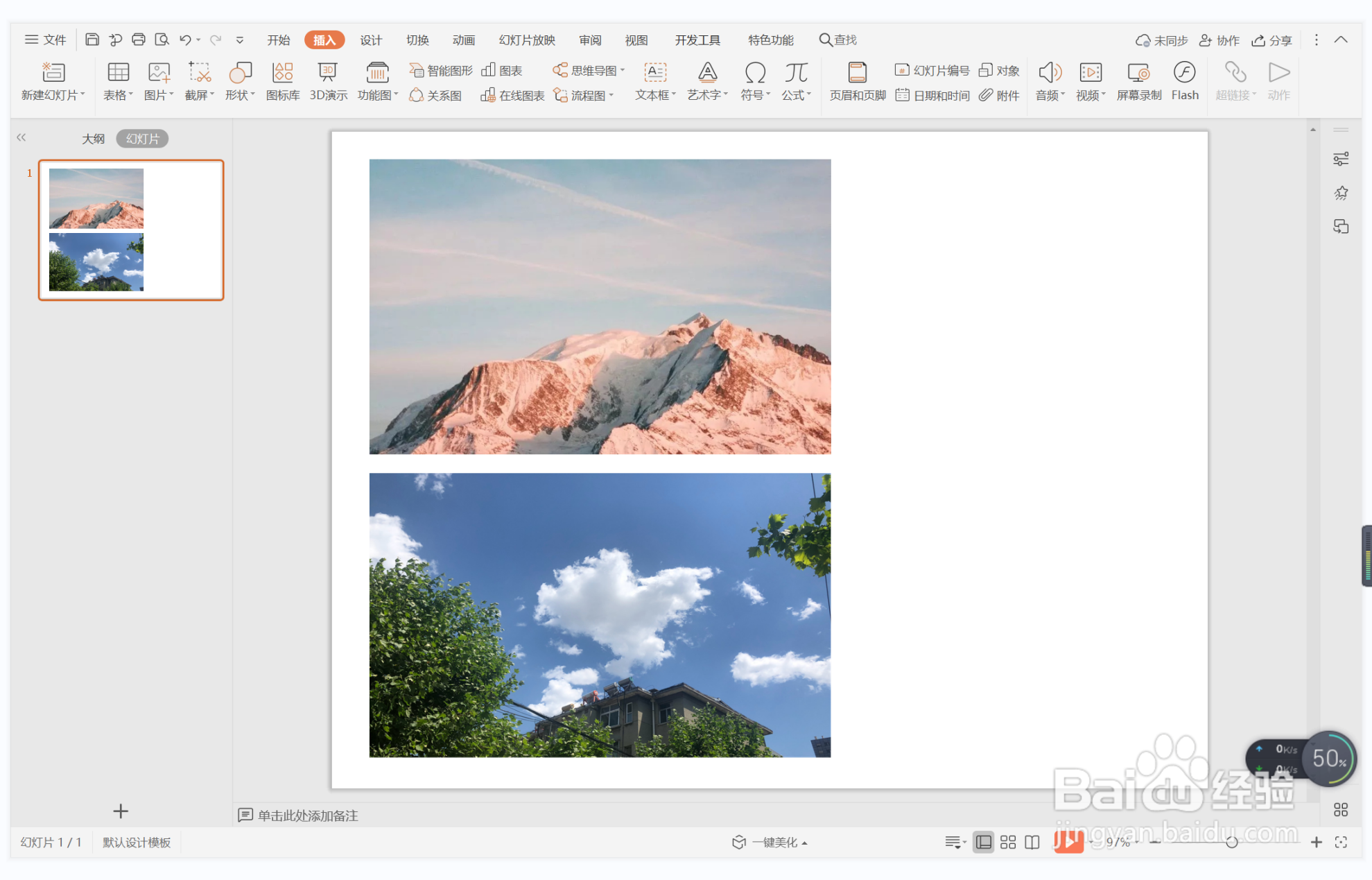Start slideshow with the orange play button

[x=1068, y=841]
